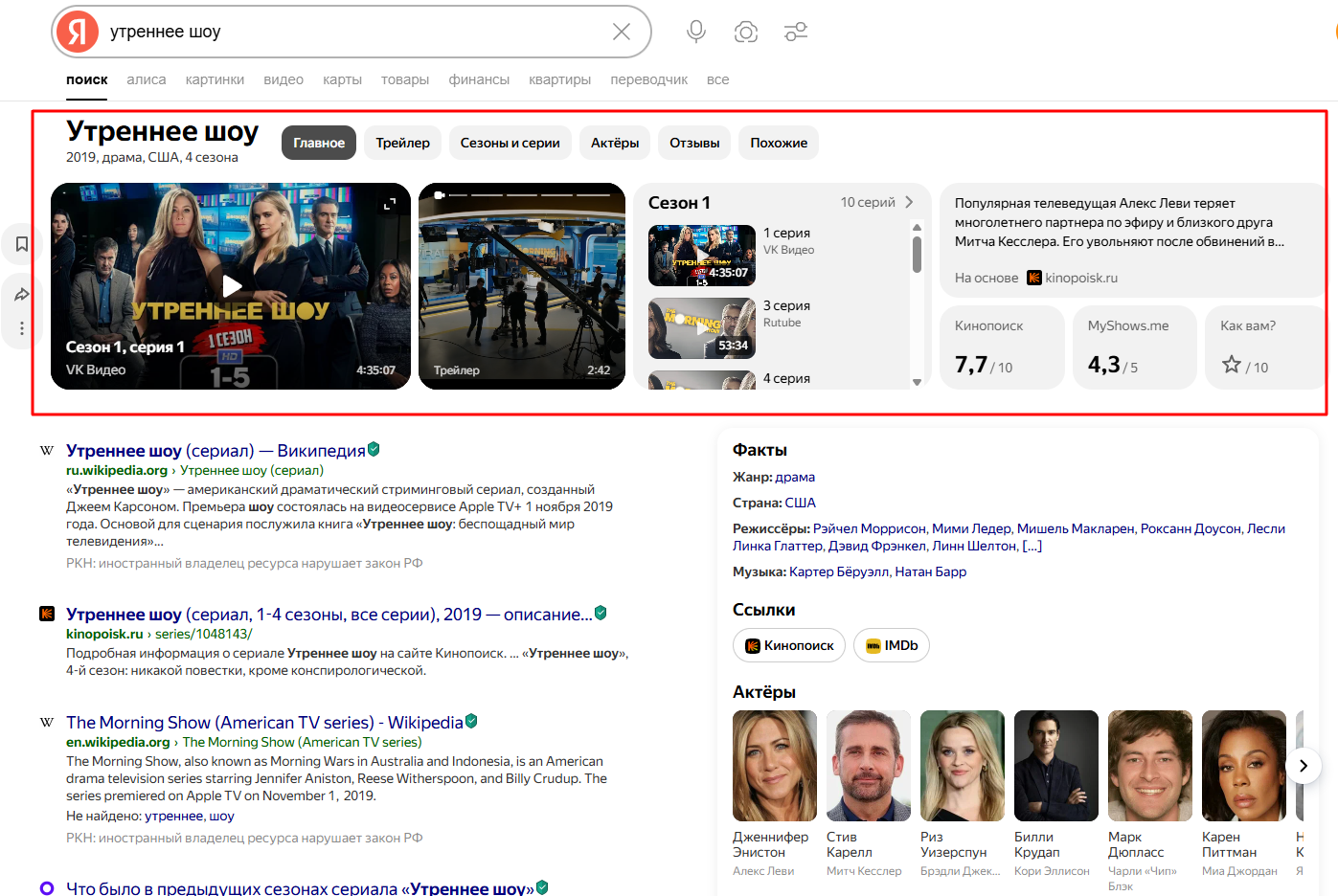Open search settings sliders icon
Viewport: 1338px width, 896px height.
[796, 32]
